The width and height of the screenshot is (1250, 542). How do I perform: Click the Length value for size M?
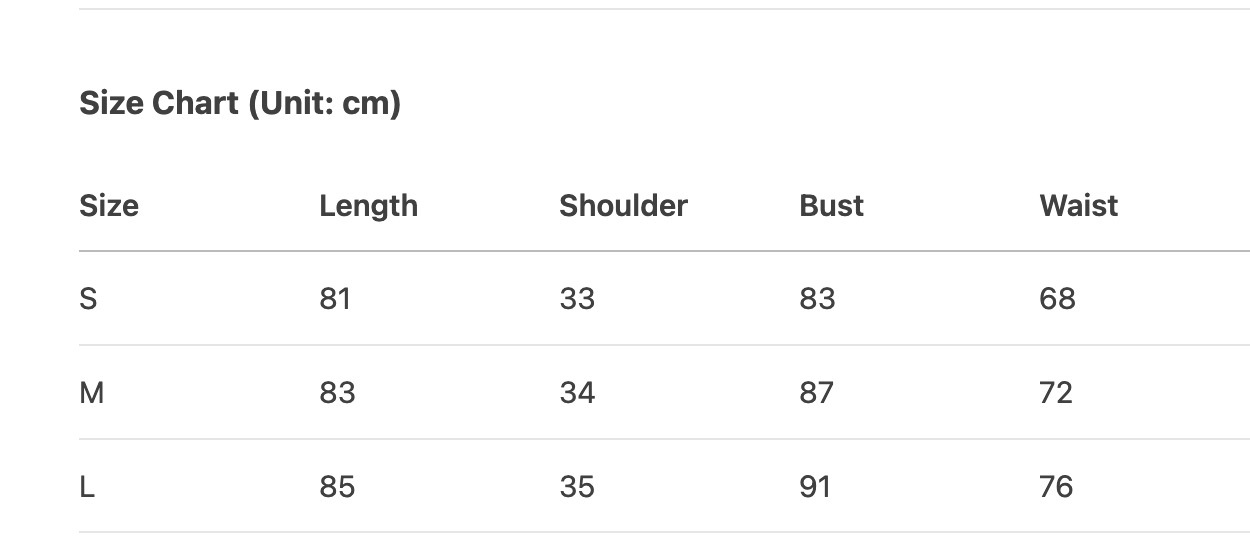tap(337, 393)
